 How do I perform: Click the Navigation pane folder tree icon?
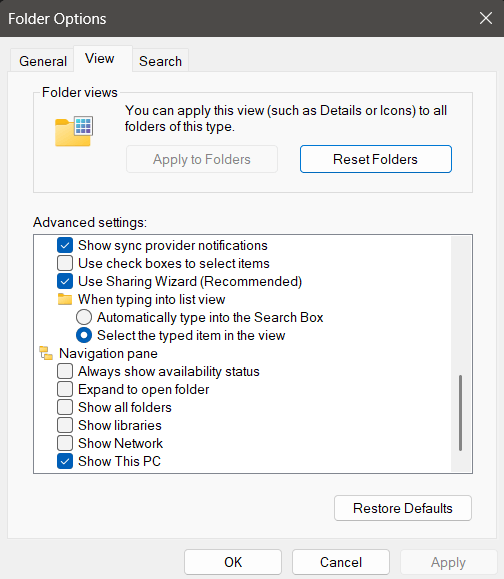46,353
